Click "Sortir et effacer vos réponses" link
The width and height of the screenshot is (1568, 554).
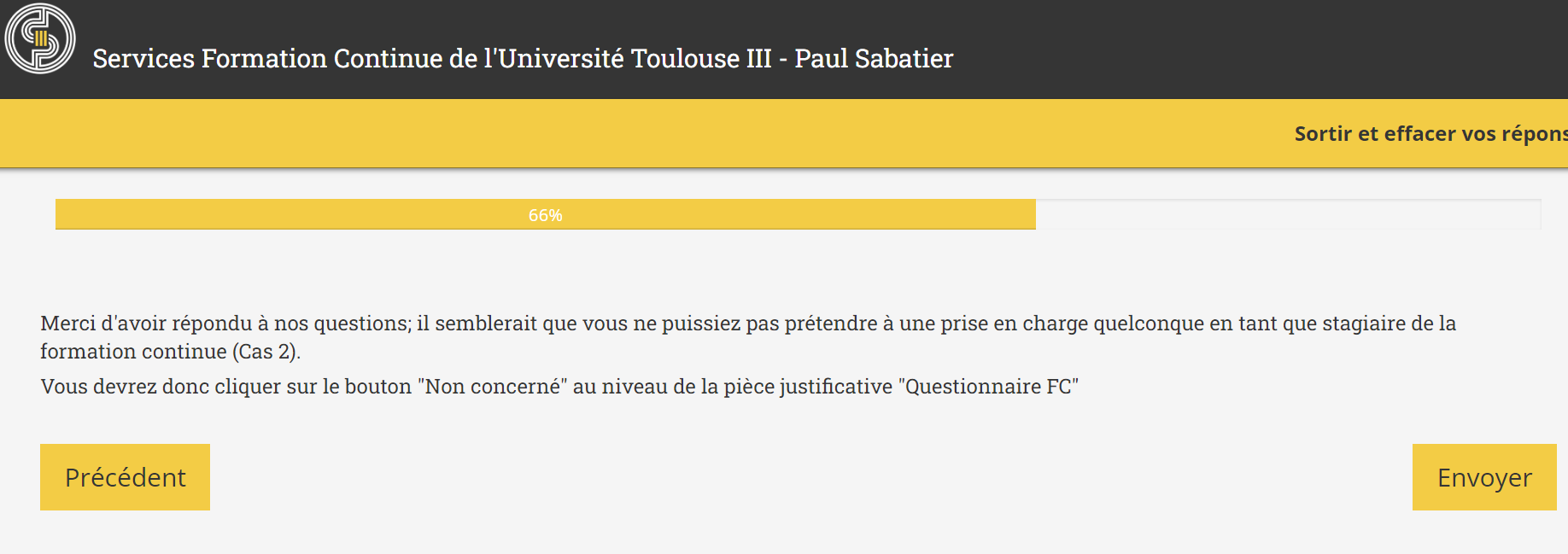coord(1430,134)
